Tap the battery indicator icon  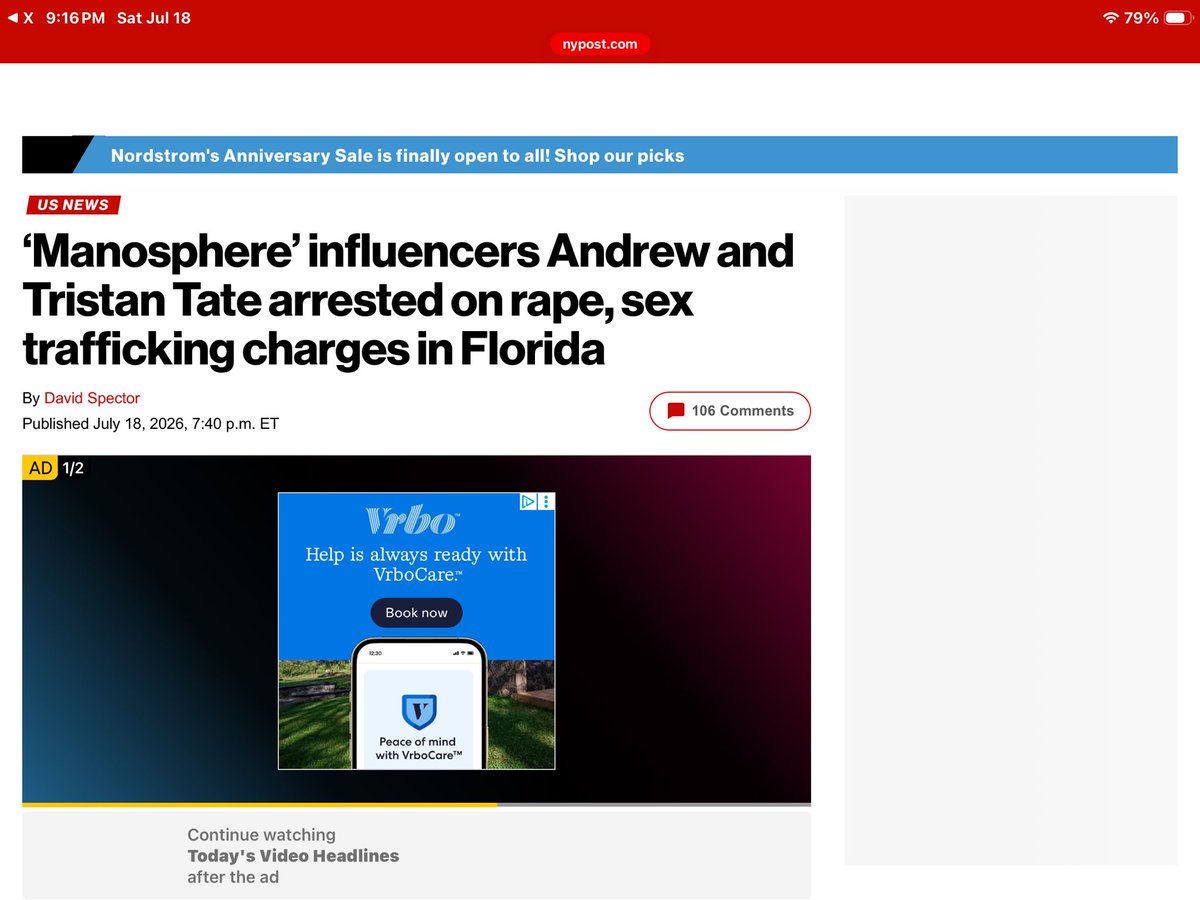click(1177, 18)
